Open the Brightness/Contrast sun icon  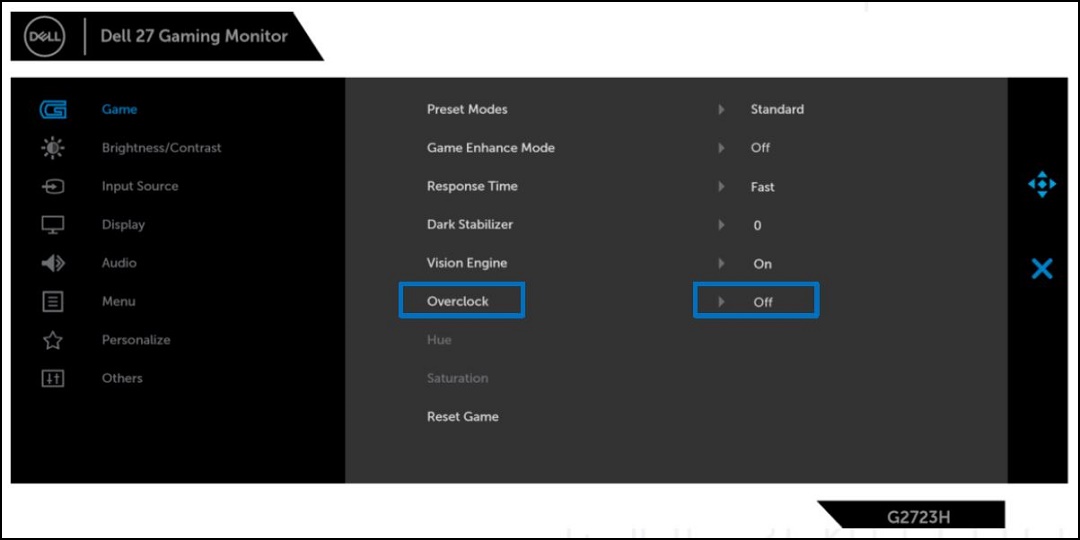53,148
